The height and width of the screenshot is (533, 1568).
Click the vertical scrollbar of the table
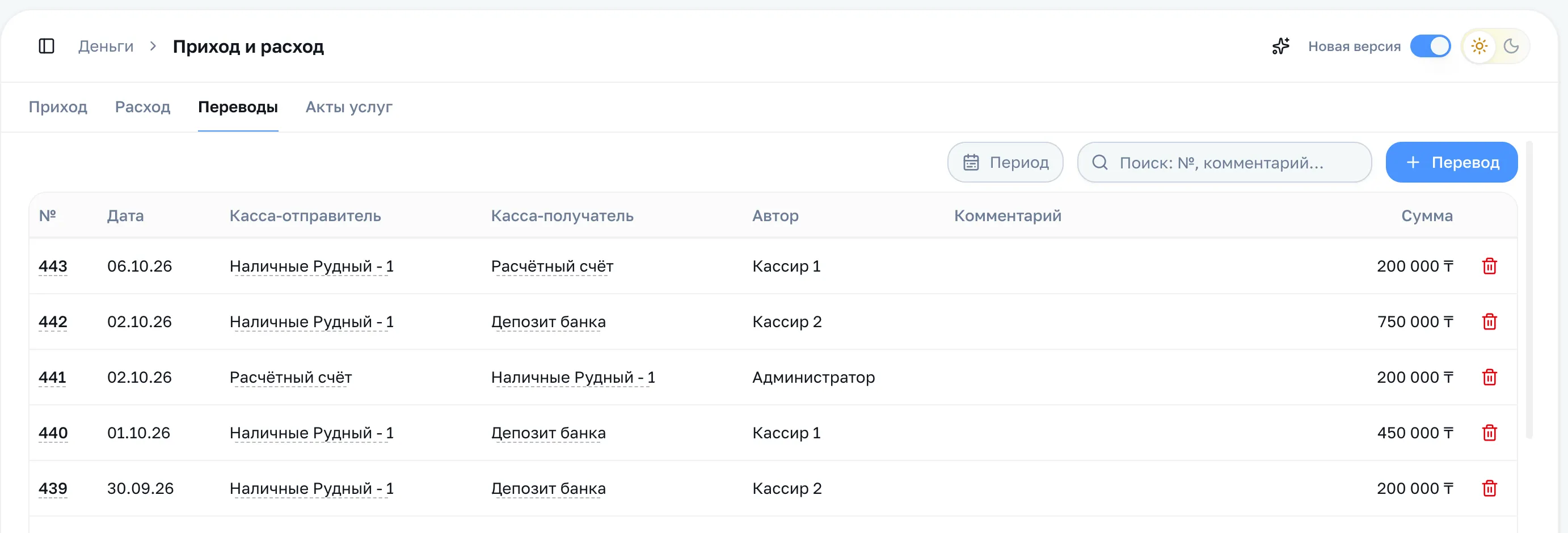(x=1529, y=290)
